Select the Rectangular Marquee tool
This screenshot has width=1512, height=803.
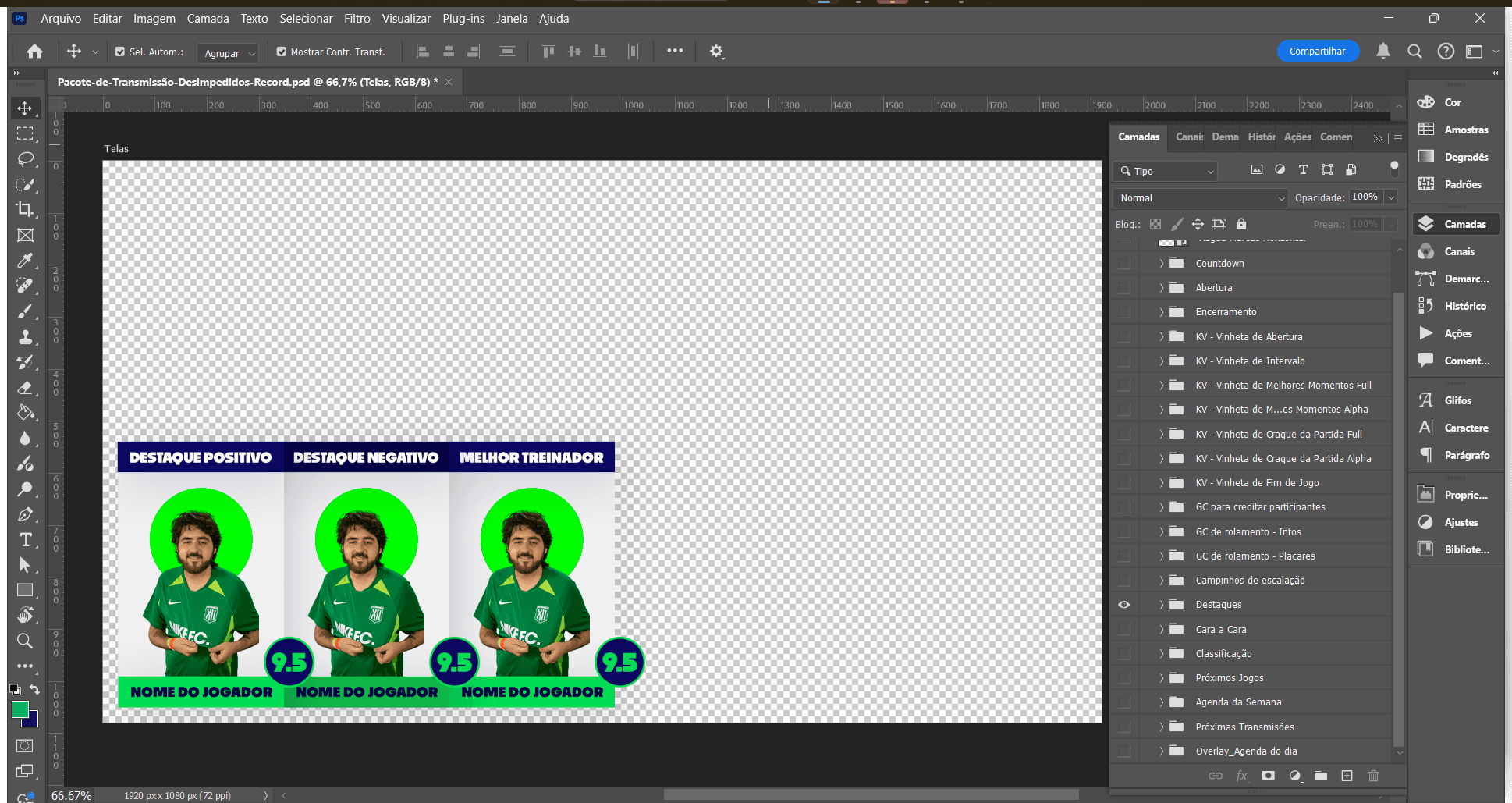(x=25, y=133)
